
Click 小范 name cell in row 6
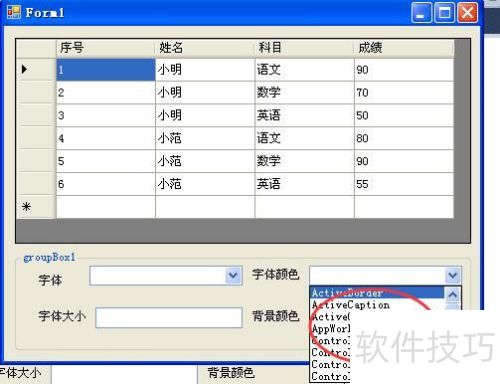205,184
